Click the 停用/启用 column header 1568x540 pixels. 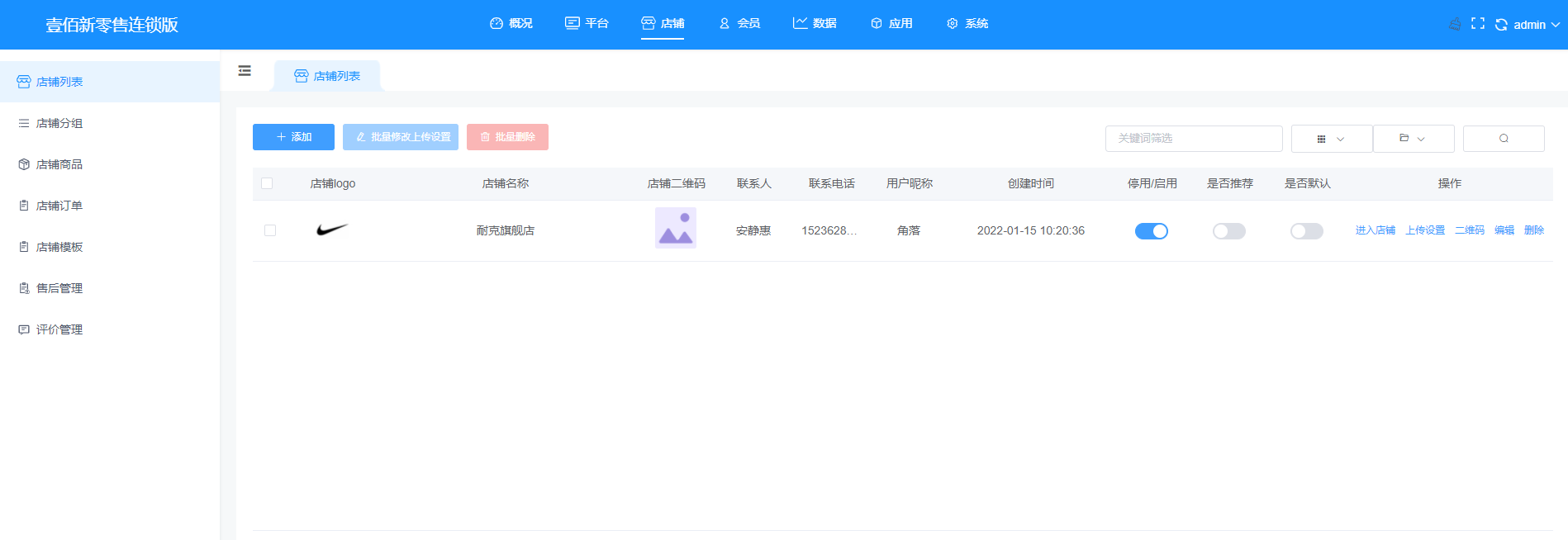point(1152,184)
